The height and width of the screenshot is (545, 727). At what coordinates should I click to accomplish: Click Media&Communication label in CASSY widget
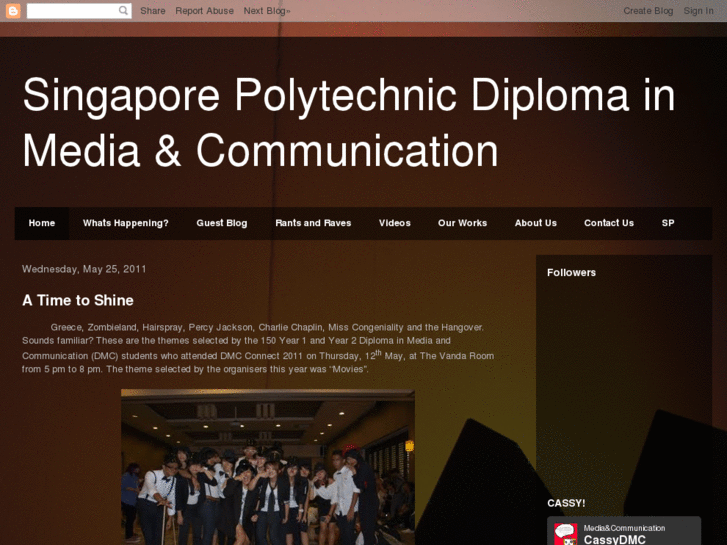(624, 528)
